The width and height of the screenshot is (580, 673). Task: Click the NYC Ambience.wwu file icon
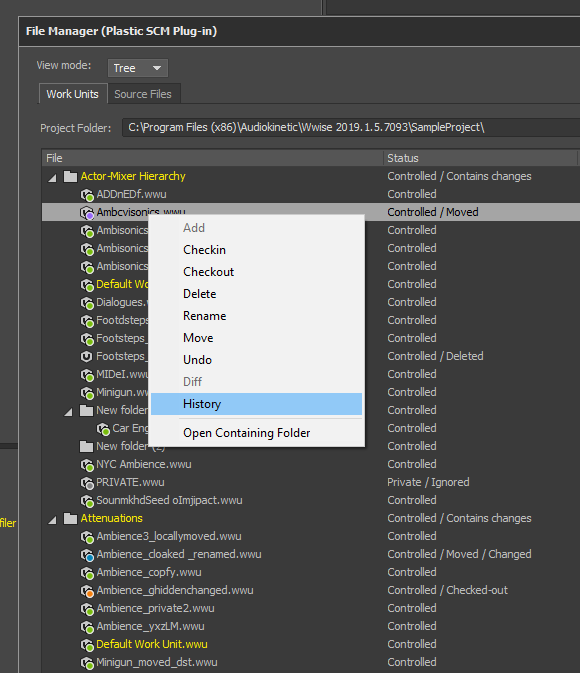point(87,465)
